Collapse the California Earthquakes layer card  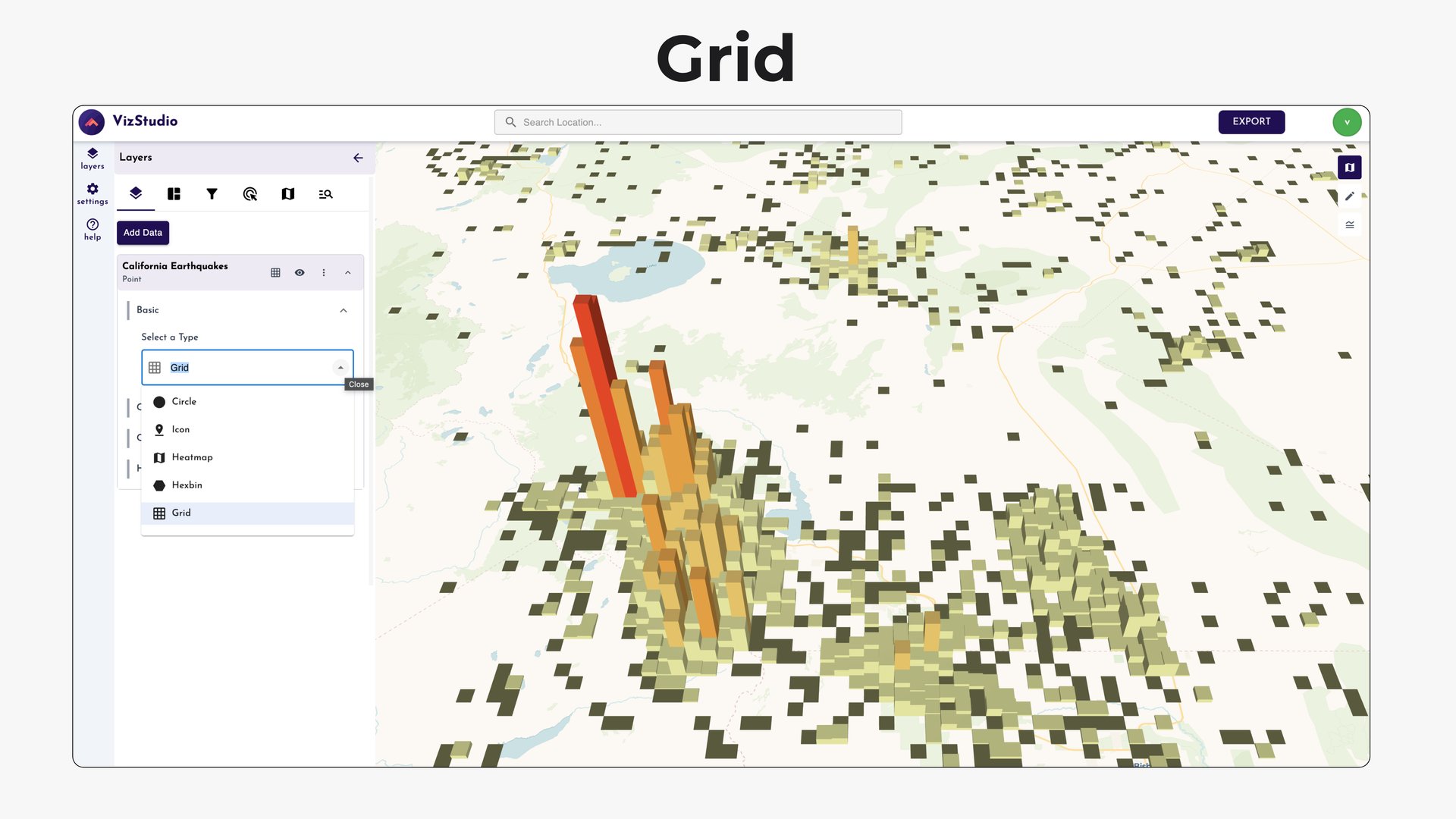point(348,272)
